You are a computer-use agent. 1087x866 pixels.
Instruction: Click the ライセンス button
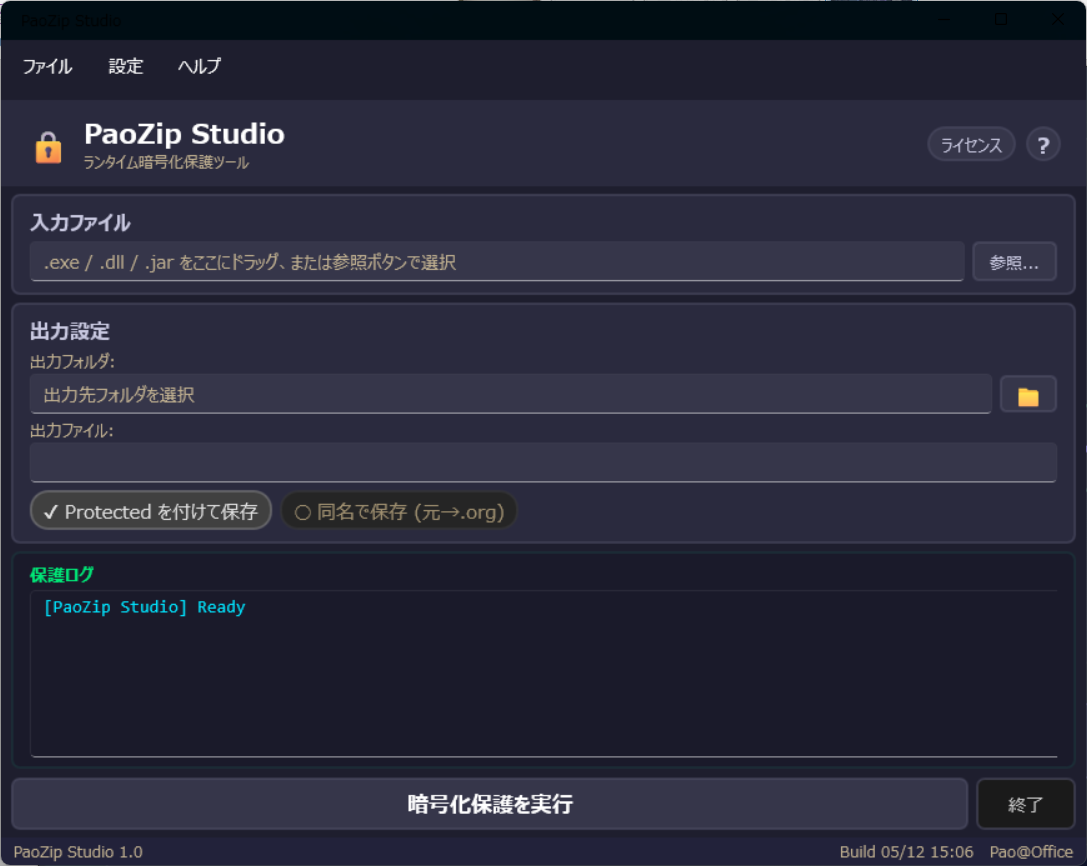click(x=971, y=145)
